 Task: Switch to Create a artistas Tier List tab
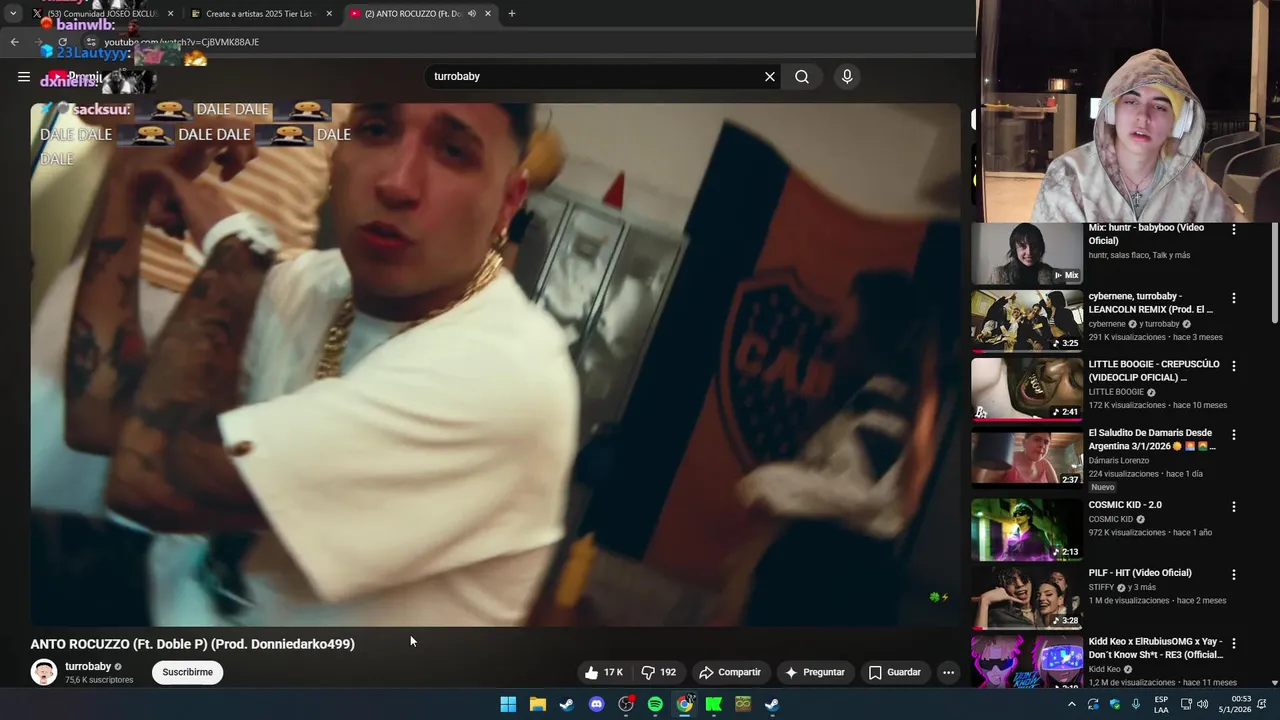tap(262, 14)
